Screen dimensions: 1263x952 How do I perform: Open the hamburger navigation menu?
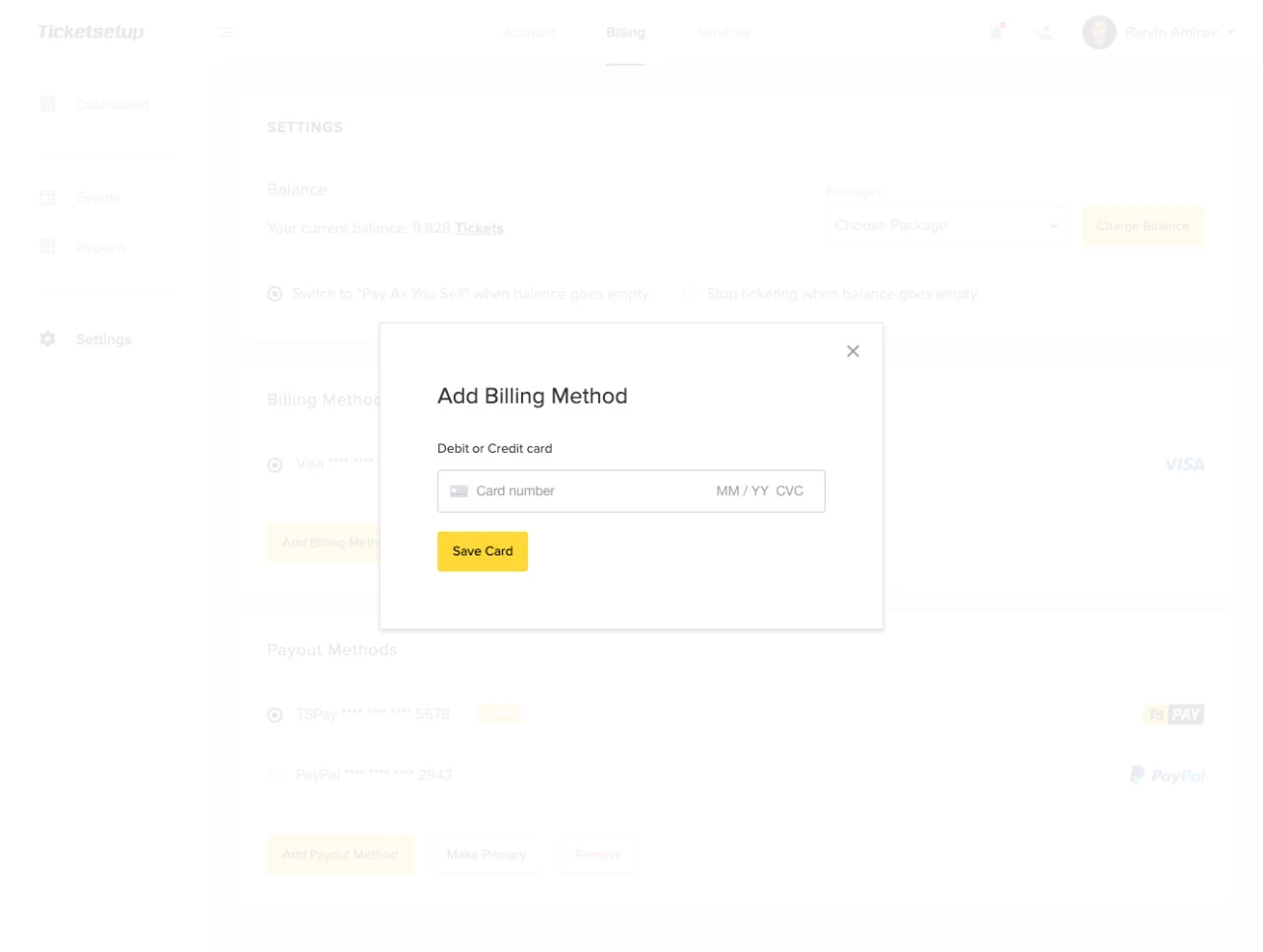[225, 32]
